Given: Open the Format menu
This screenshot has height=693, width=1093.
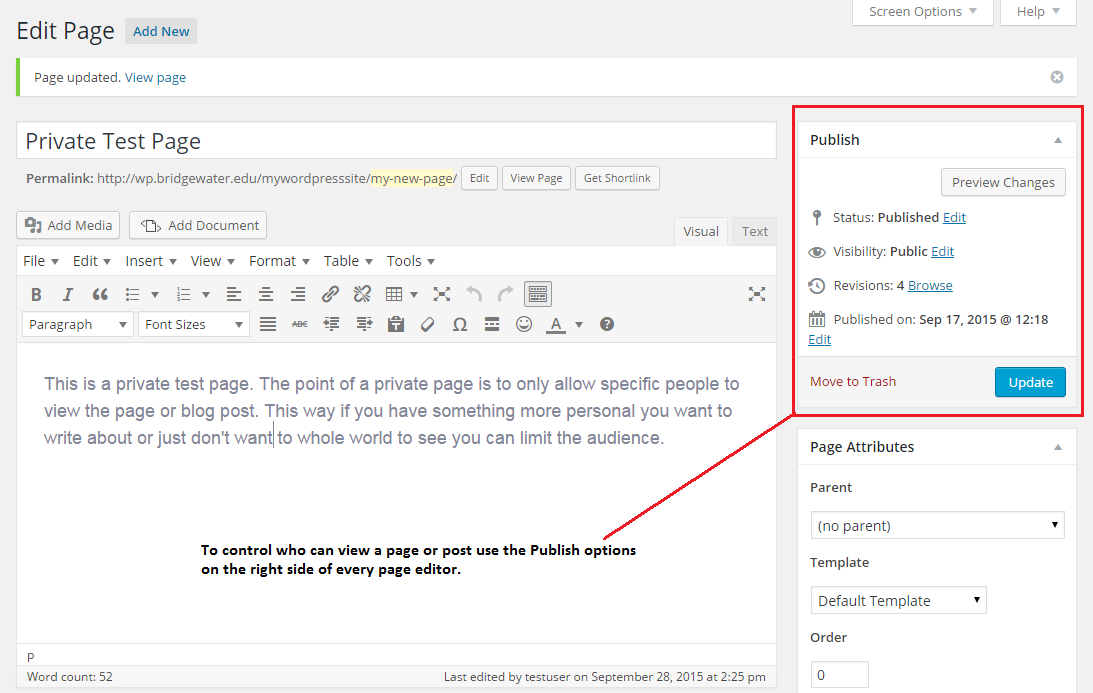Looking at the screenshot, I should (x=279, y=261).
